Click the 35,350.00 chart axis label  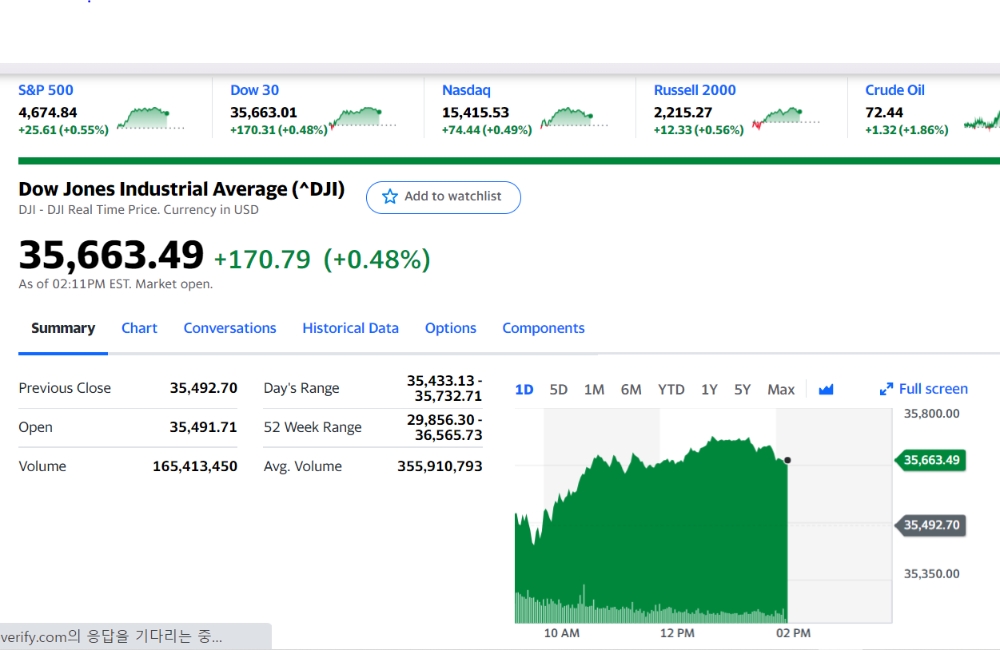(931, 573)
